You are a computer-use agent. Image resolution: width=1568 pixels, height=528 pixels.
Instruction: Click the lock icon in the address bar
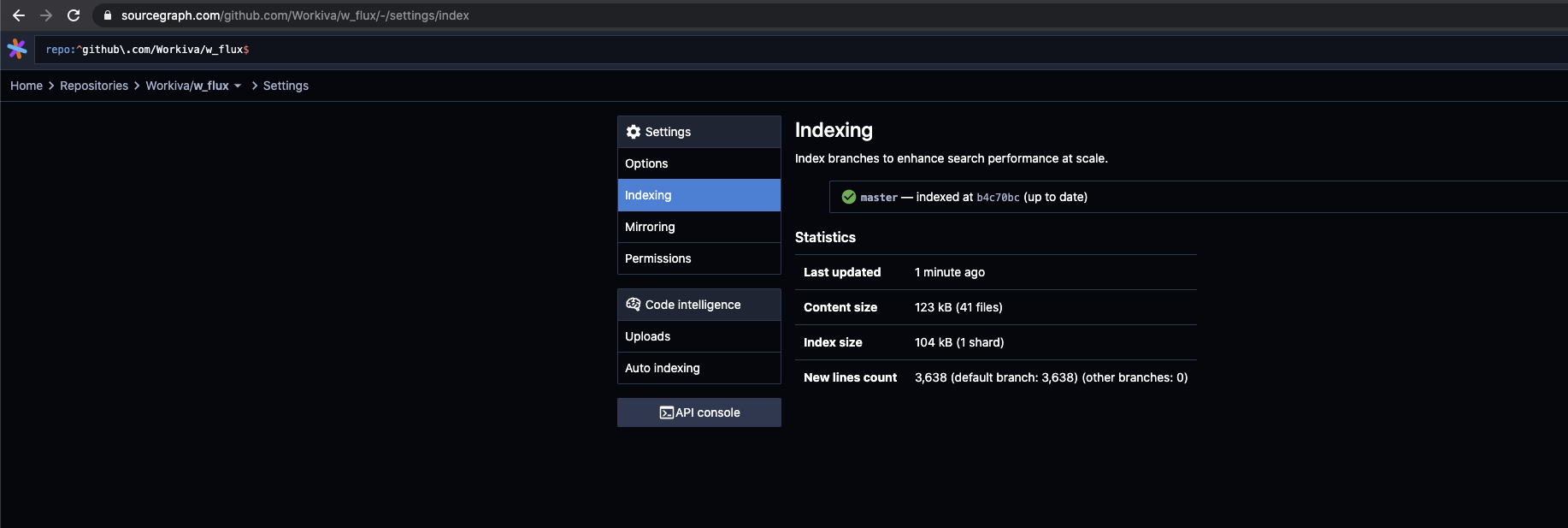pyautogui.click(x=108, y=15)
